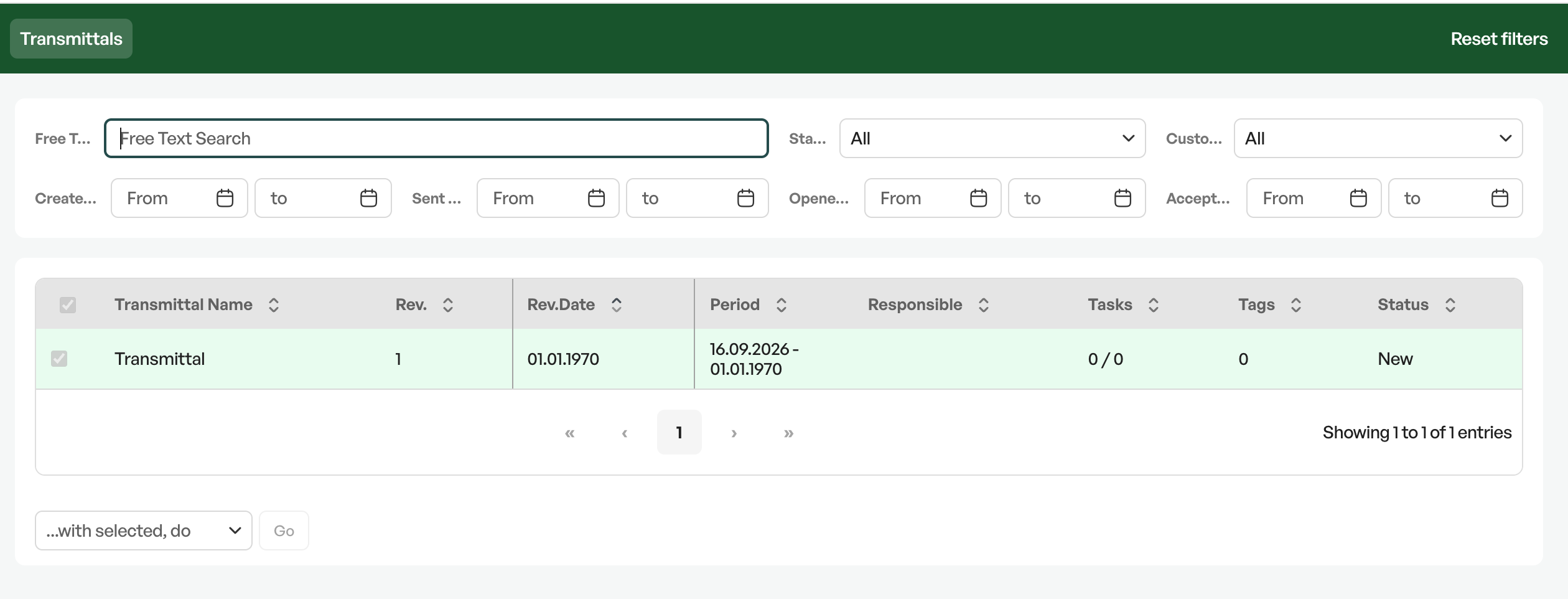Screen dimensions: 1568x599
Task: Open calendar for Created From date
Action: coord(225,198)
